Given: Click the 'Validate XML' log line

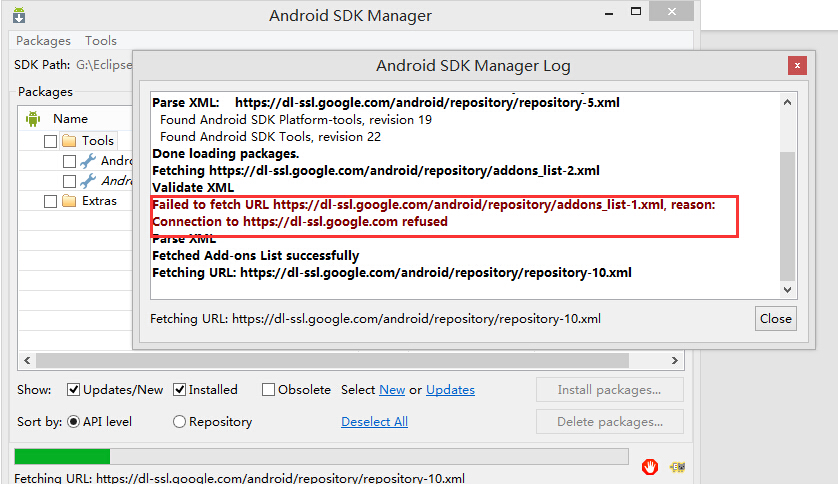Looking at the screenshot, I should click(193, 188).
